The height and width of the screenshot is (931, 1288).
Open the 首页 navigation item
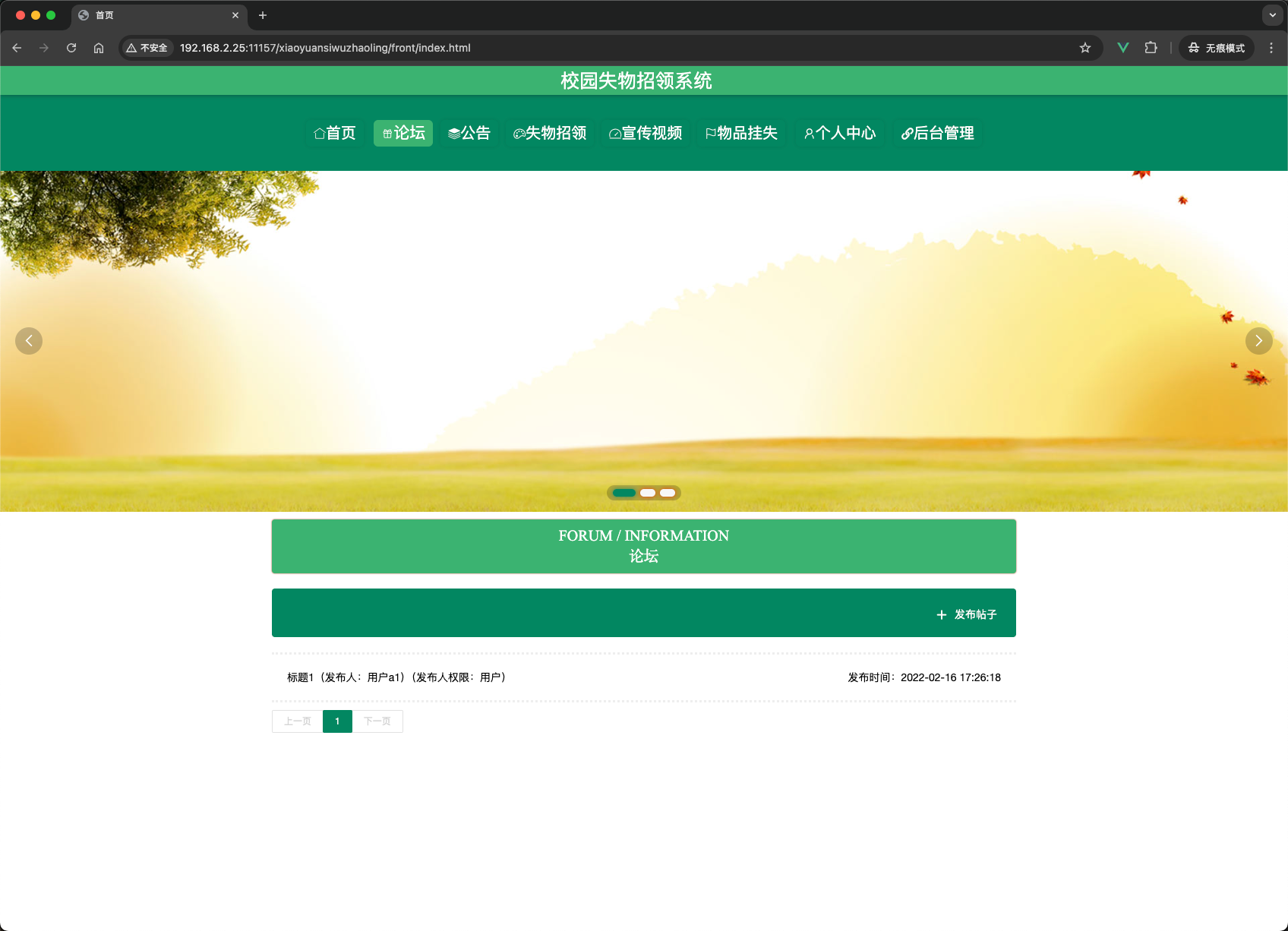335,133
